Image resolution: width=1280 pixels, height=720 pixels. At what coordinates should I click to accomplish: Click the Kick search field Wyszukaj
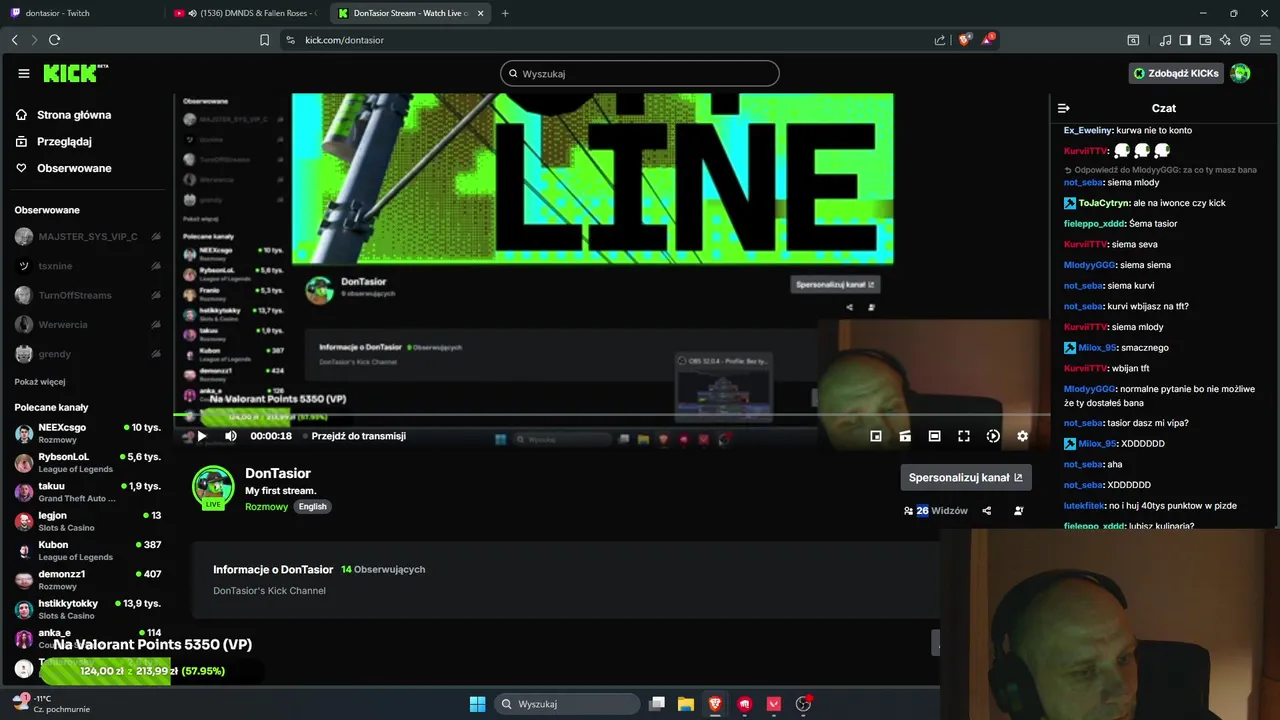point(640,73)
